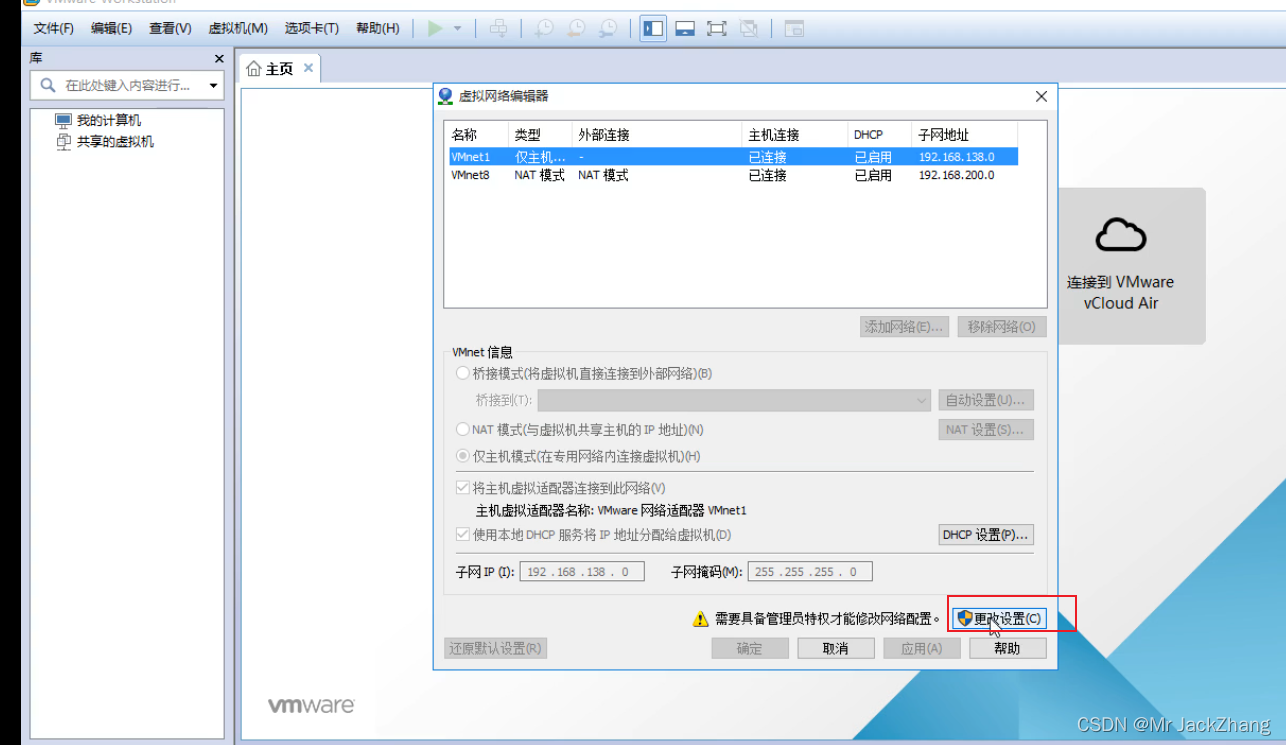Toggle 将主机虚拟适配器连接到此网络 checkbox
1286x745 pixels.
(462, 488)
